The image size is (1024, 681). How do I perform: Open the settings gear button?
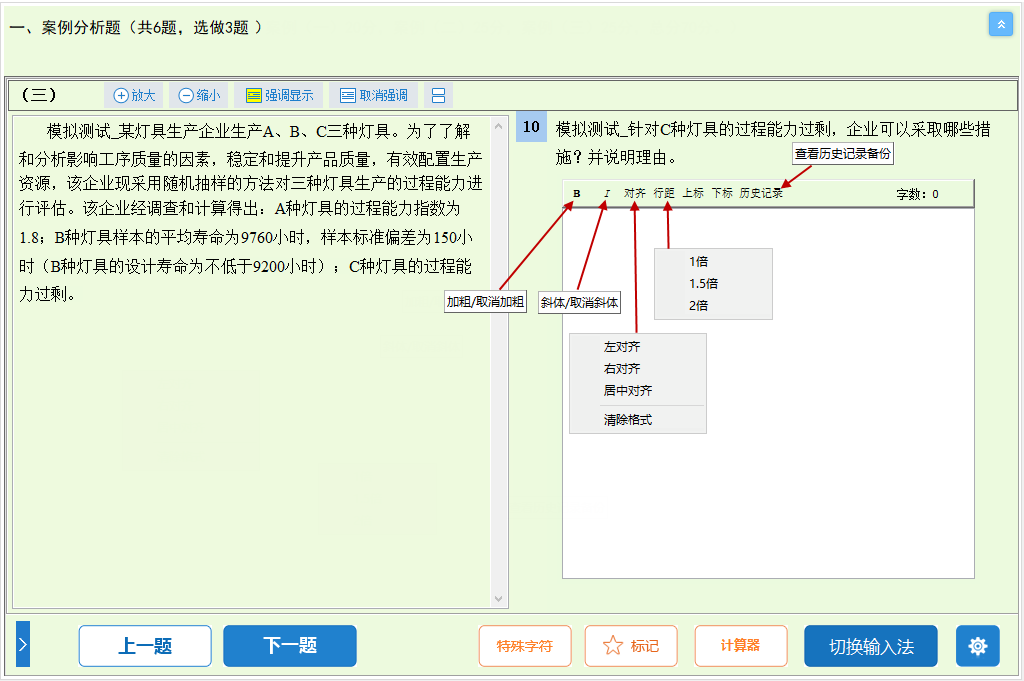pos(977,646)
